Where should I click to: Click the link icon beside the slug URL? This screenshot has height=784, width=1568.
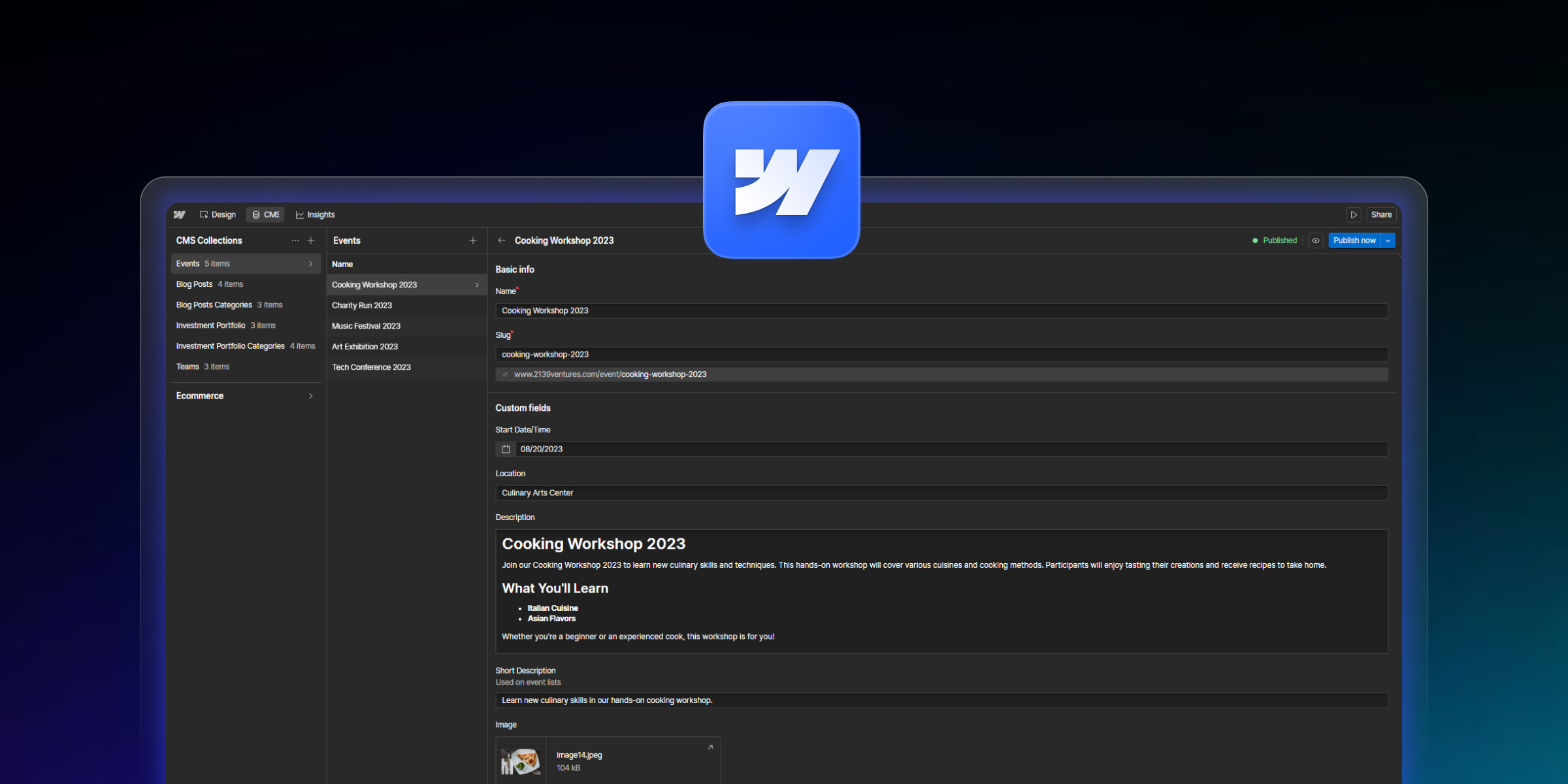pyautogui.click(x=505, y=374)
